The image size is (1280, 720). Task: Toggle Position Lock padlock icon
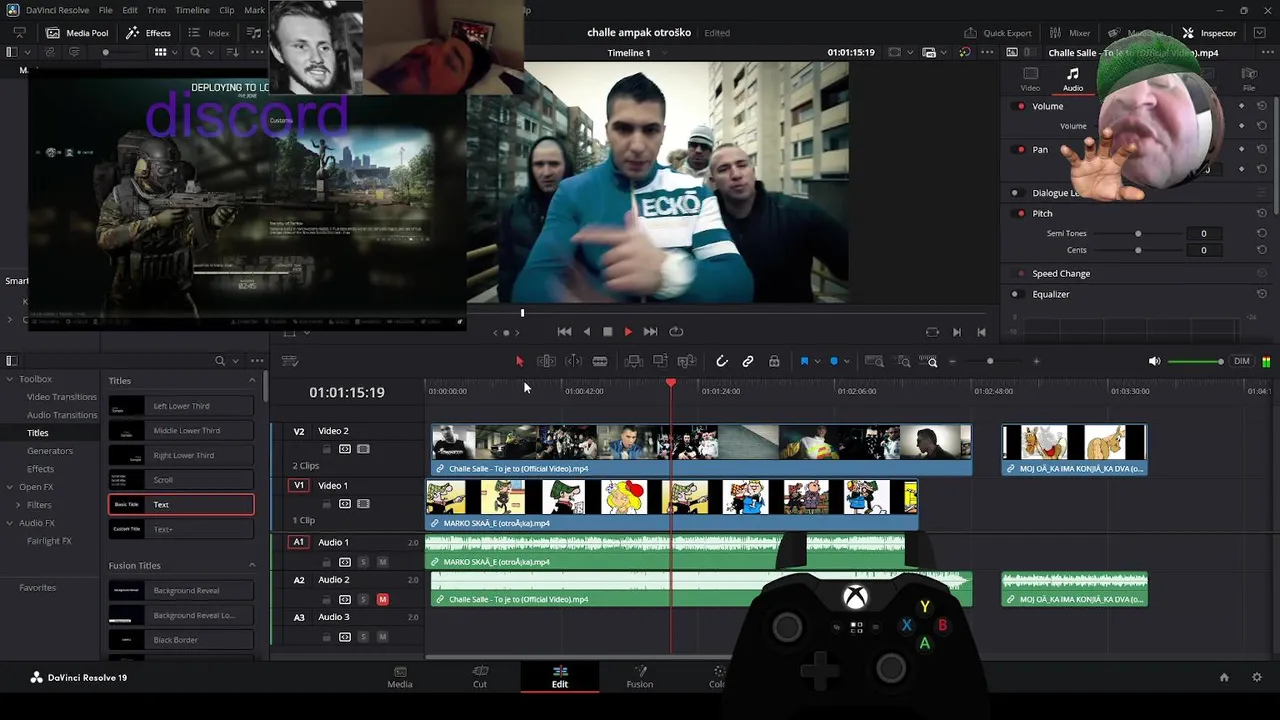pyautogui.click(x=774, y=361)
